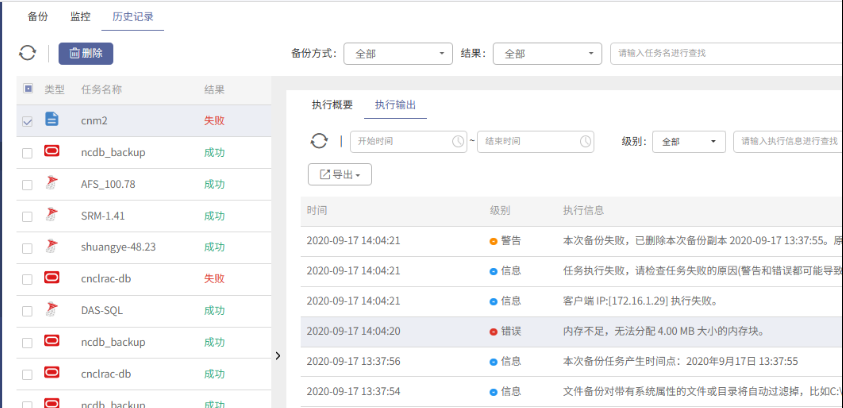Refresh the execution output list

pos(318,141)
